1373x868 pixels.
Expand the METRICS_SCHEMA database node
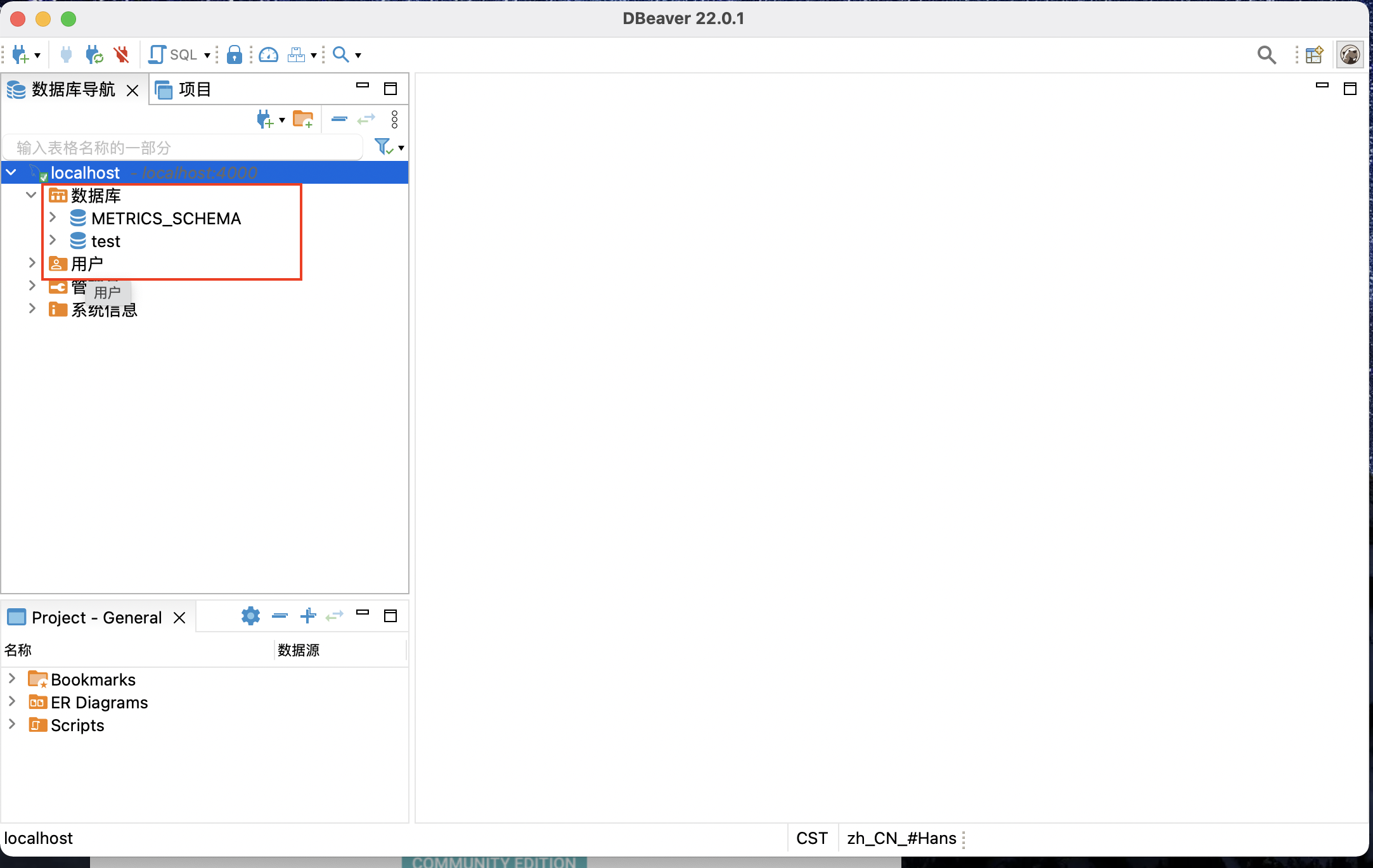click(53, 218)
